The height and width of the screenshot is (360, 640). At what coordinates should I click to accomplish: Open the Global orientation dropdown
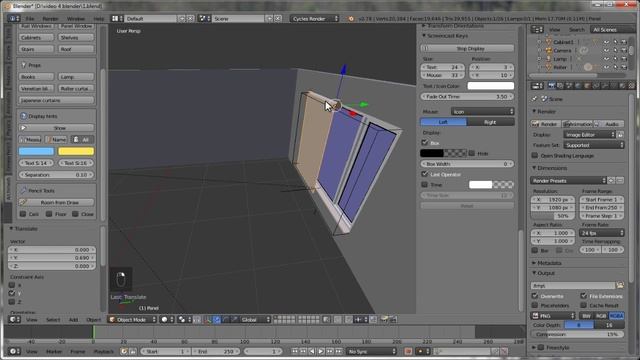tap(255, 320)
